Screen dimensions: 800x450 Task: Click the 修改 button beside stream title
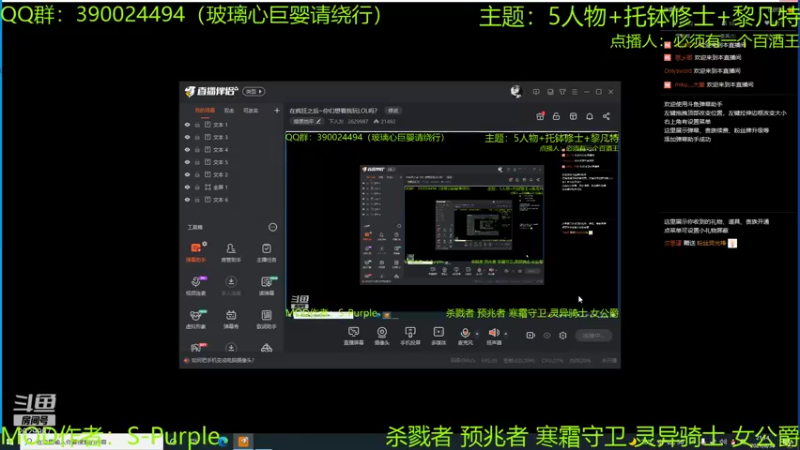393,110
